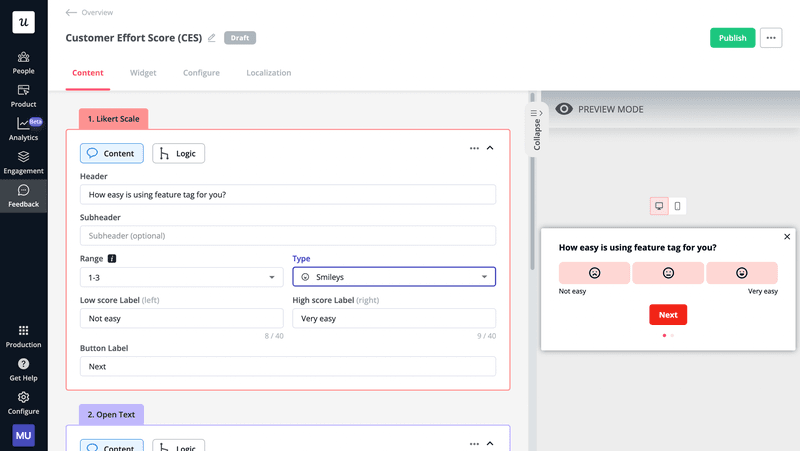Click the Subheader optional field
Image resolution: width=800 pixels, height=451 pixels.
(288, 236)
